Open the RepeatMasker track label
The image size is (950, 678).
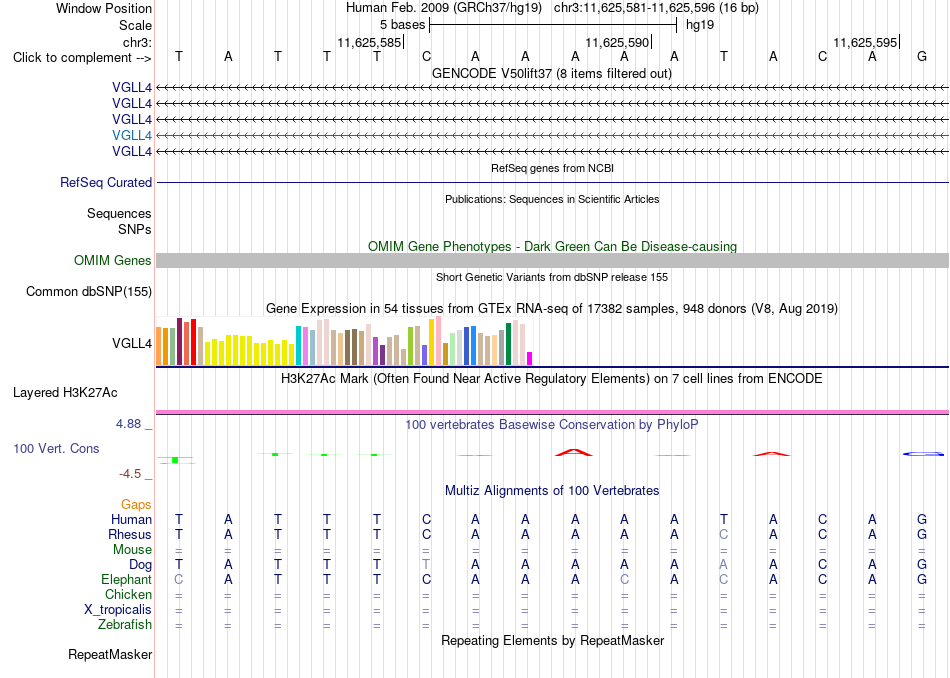tap(110, 654)
